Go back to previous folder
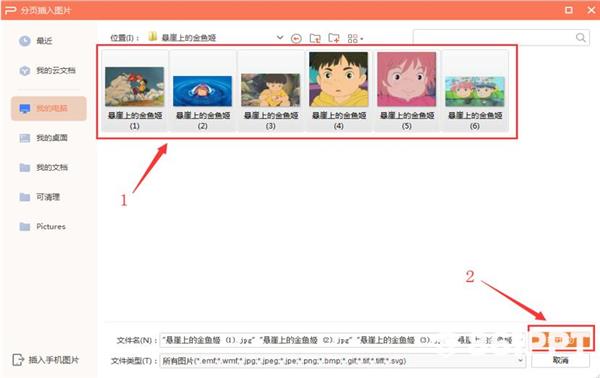The height and width of the screenshot is (378, 600). click(296, 38)
